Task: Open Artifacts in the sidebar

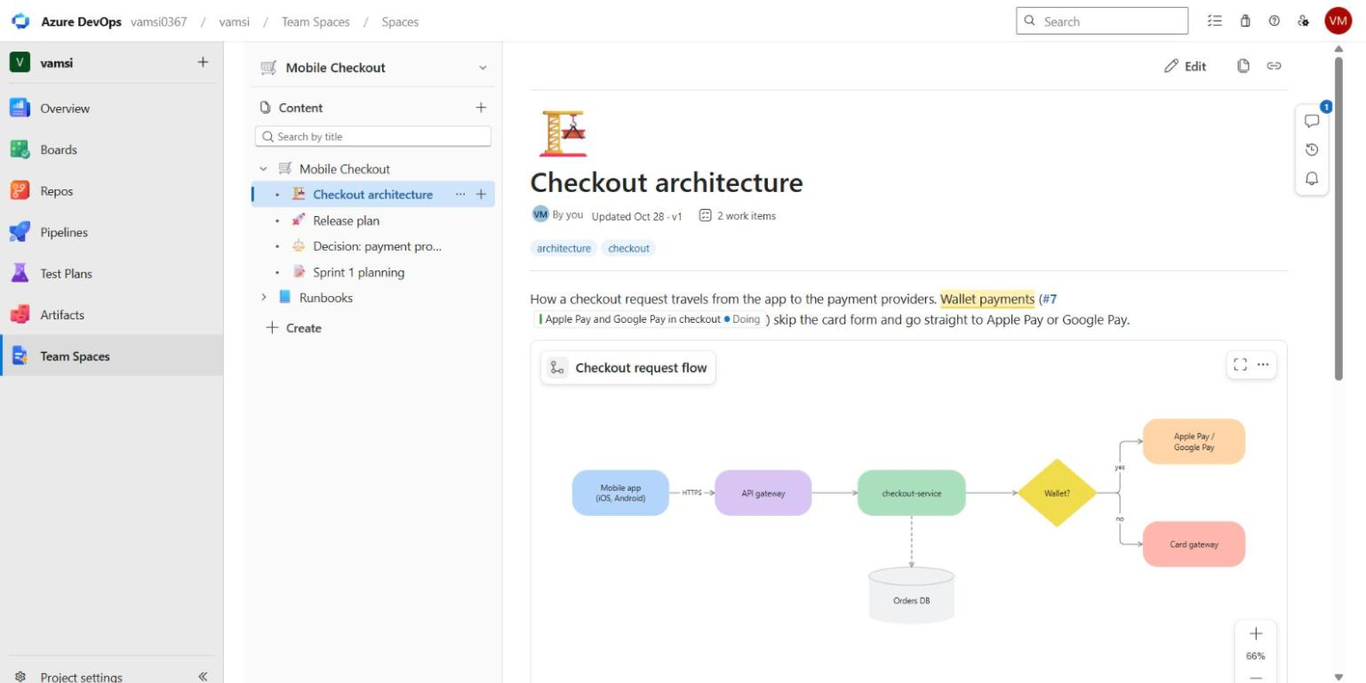Action: [111, 314]
